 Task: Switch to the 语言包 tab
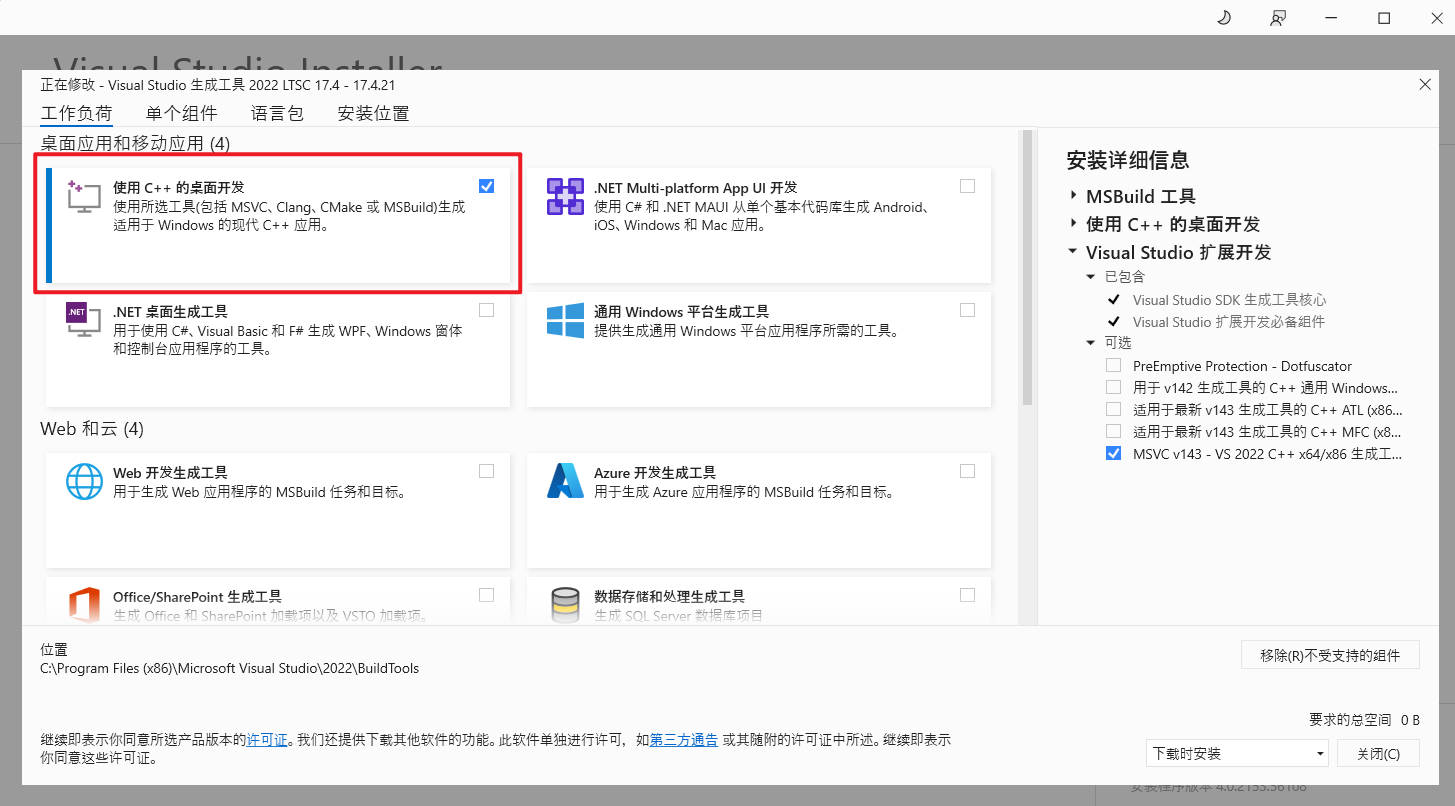tap(277, 113)
